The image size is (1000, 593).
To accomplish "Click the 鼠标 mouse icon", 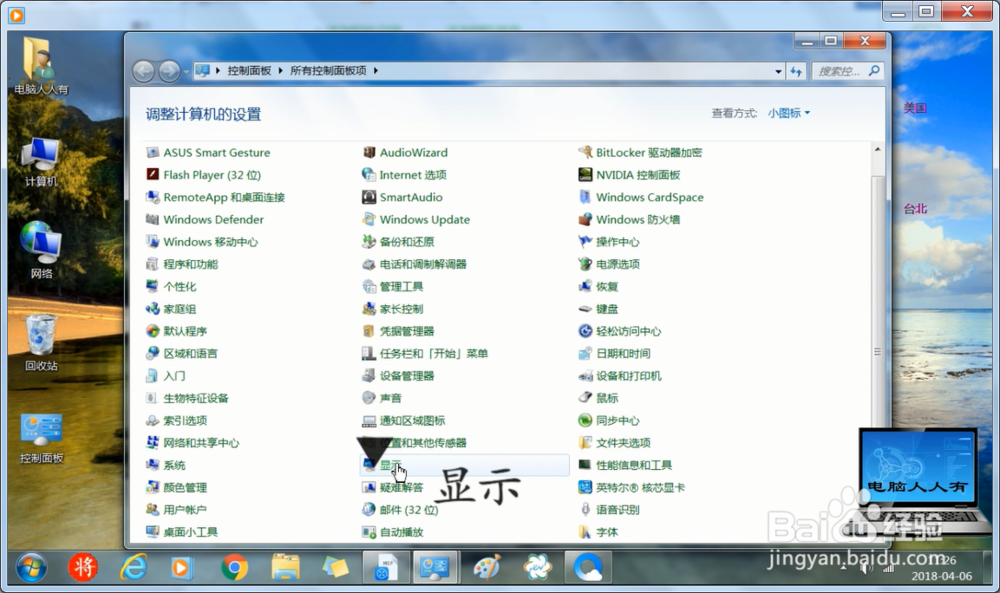I will pyautogui.click(x=585, y=398).
